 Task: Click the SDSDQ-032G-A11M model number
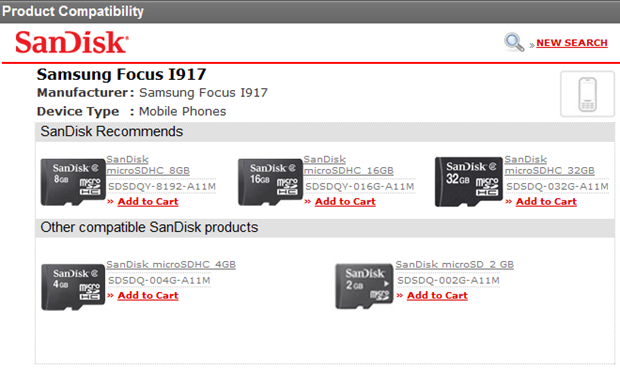(x=557, y=187)
